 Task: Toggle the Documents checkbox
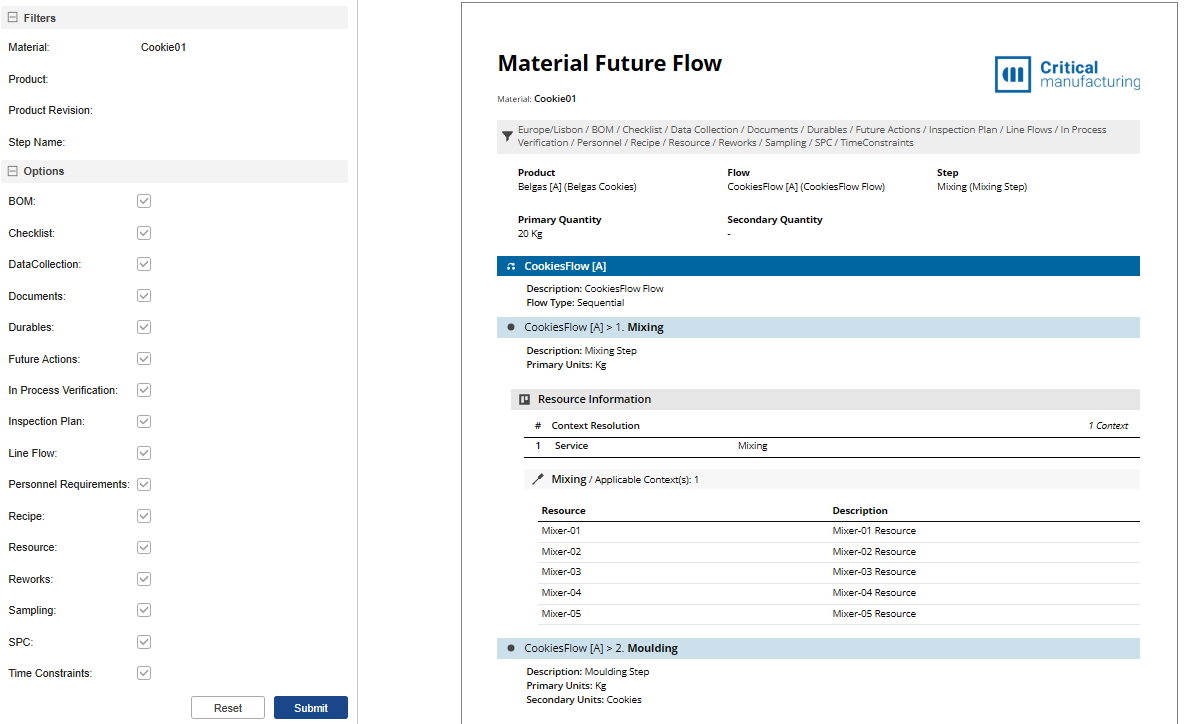click(x=144, y=296)
